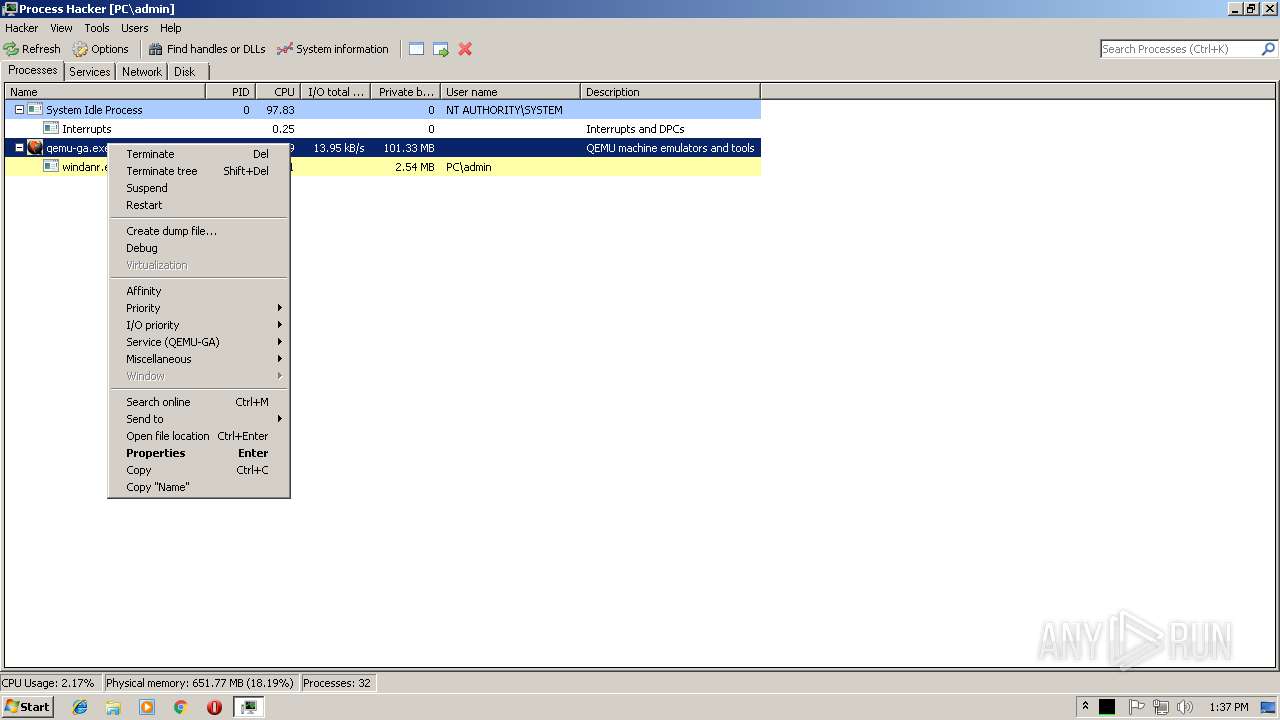Expand the Service (QEMU-GA) submenu

tap(199, 342)
